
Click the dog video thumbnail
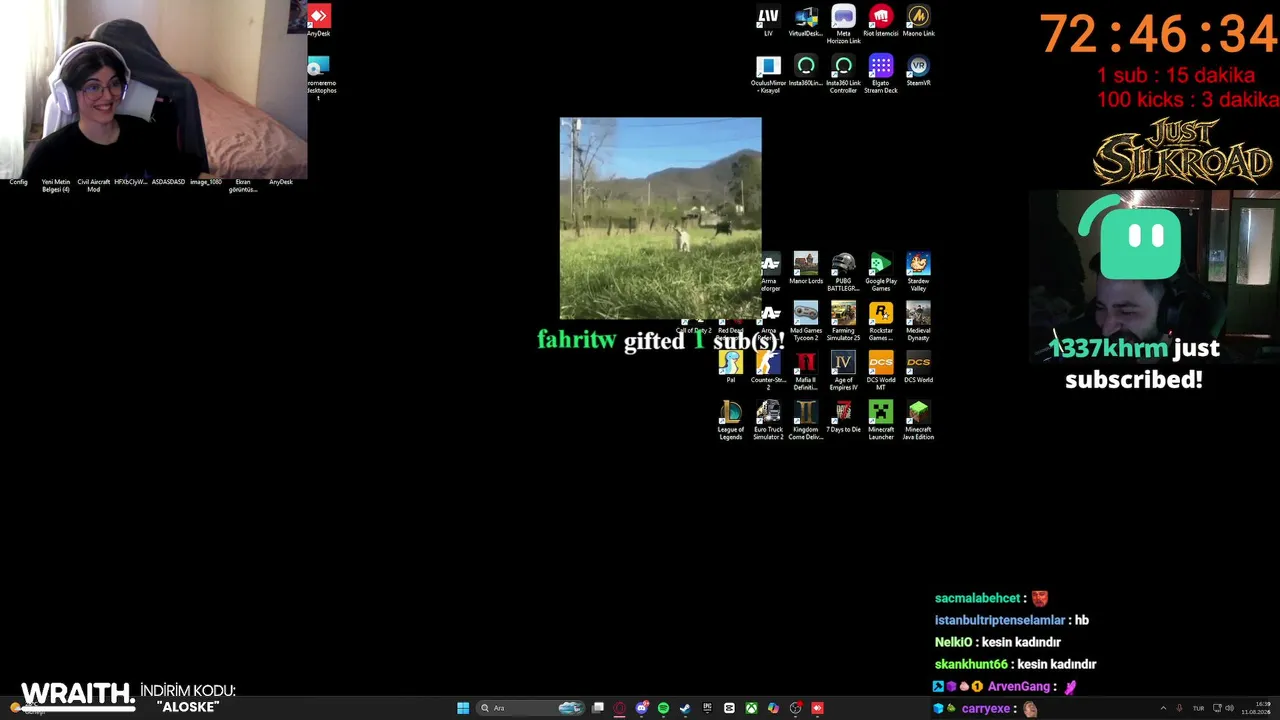point(660,218)
